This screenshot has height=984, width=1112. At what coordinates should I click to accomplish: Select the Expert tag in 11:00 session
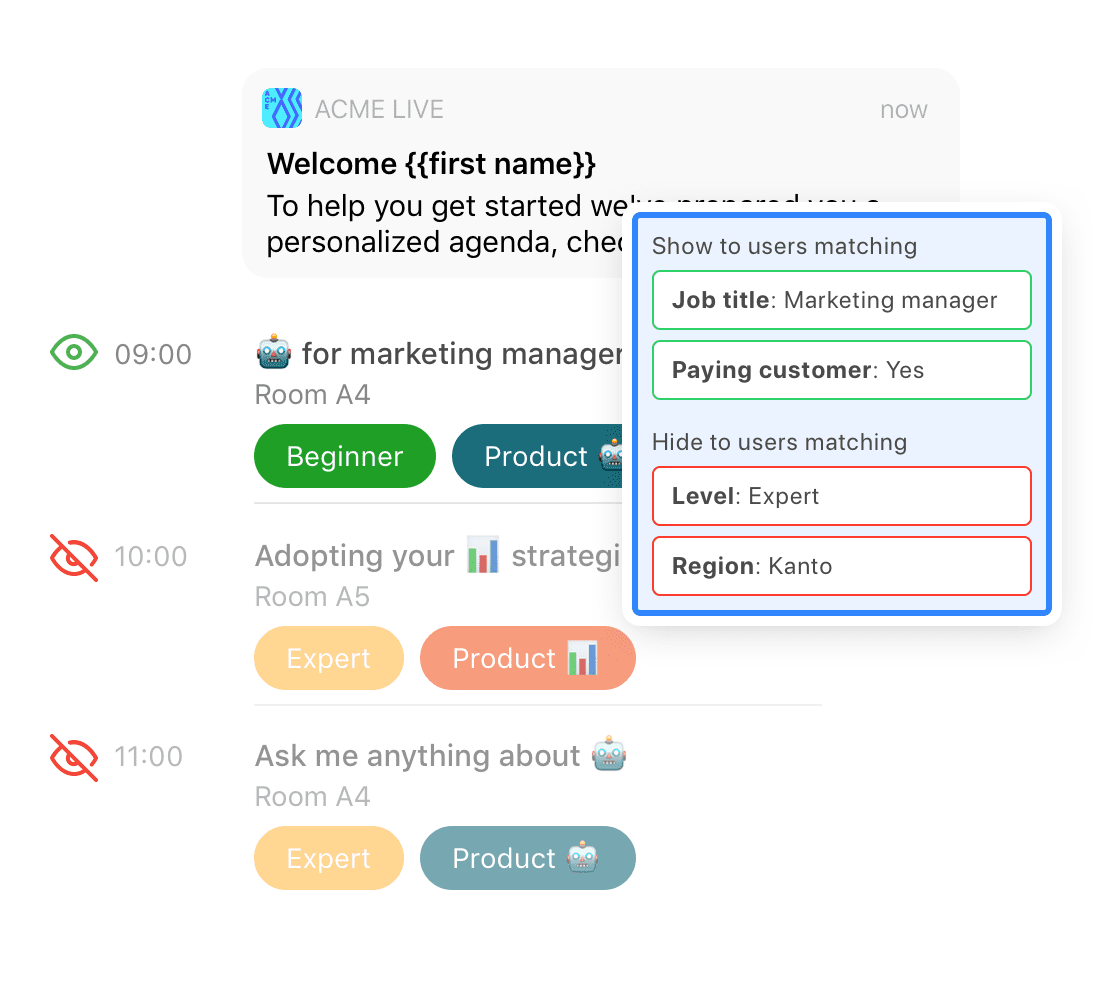(328, 859)
